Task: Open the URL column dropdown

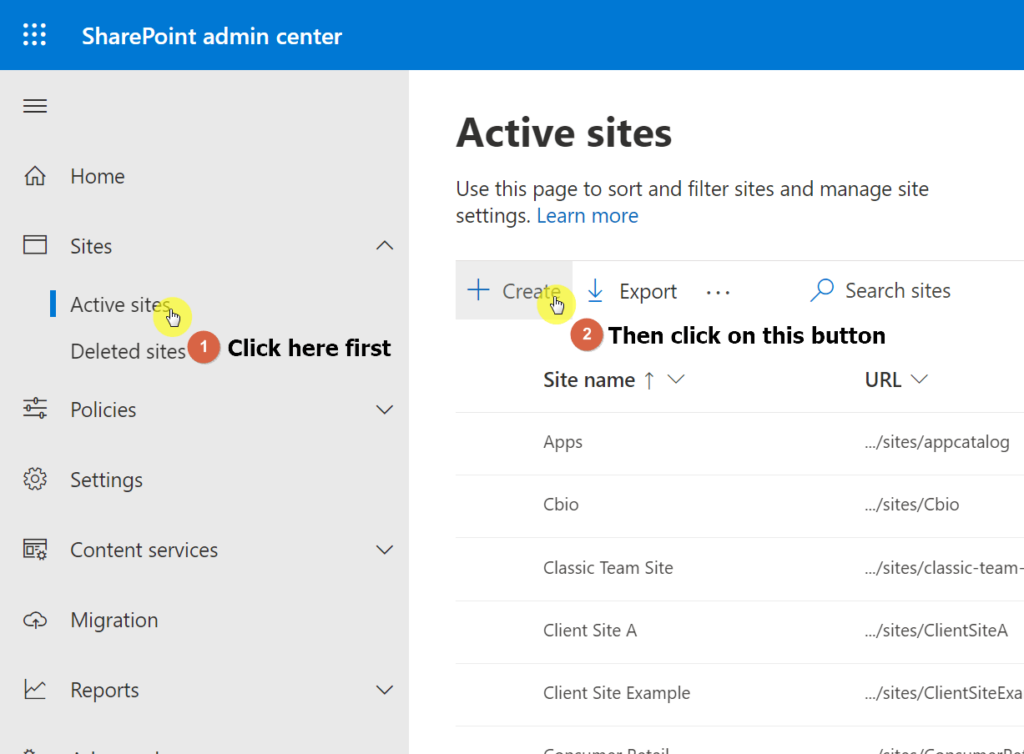Action: tap(919, 379)
